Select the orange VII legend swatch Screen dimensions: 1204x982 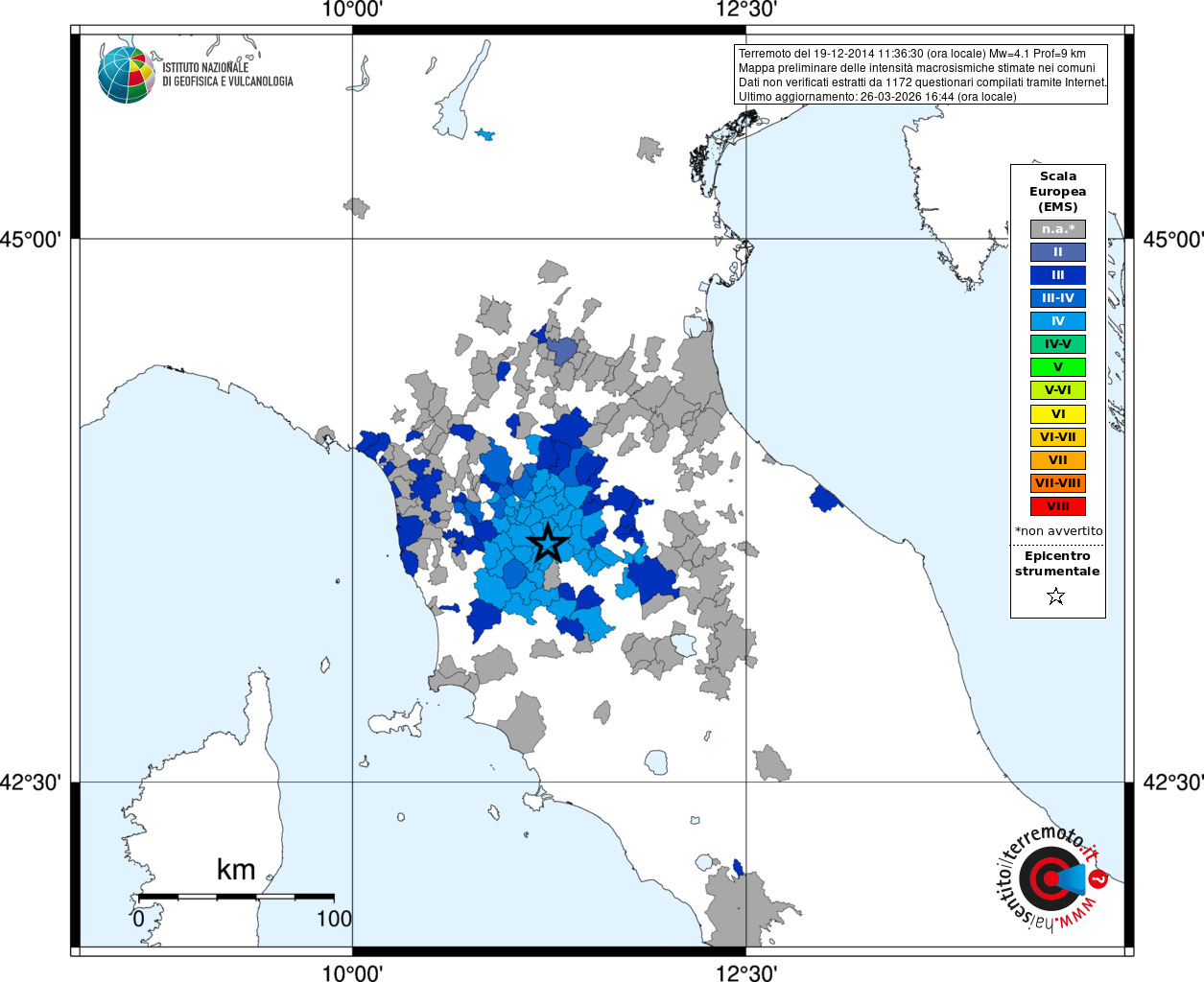(x=1058, y=460)
